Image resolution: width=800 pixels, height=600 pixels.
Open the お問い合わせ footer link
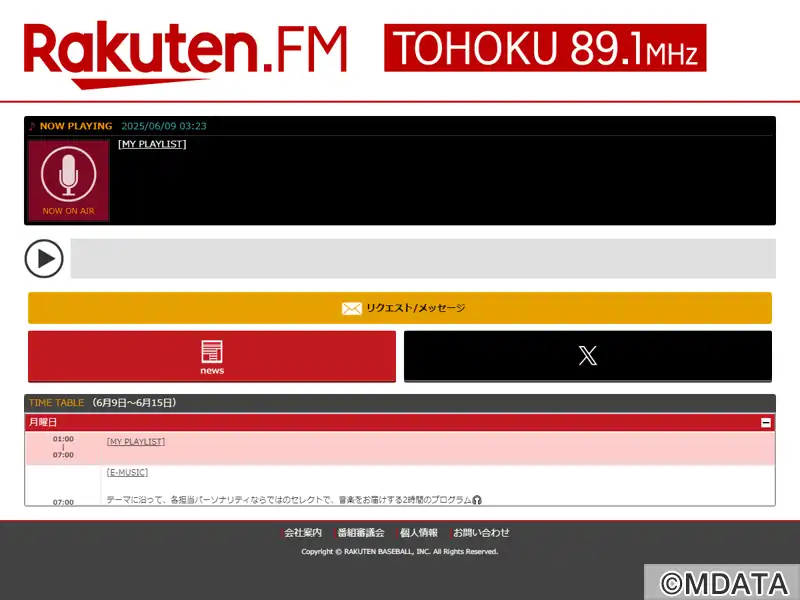pos(481,533)
